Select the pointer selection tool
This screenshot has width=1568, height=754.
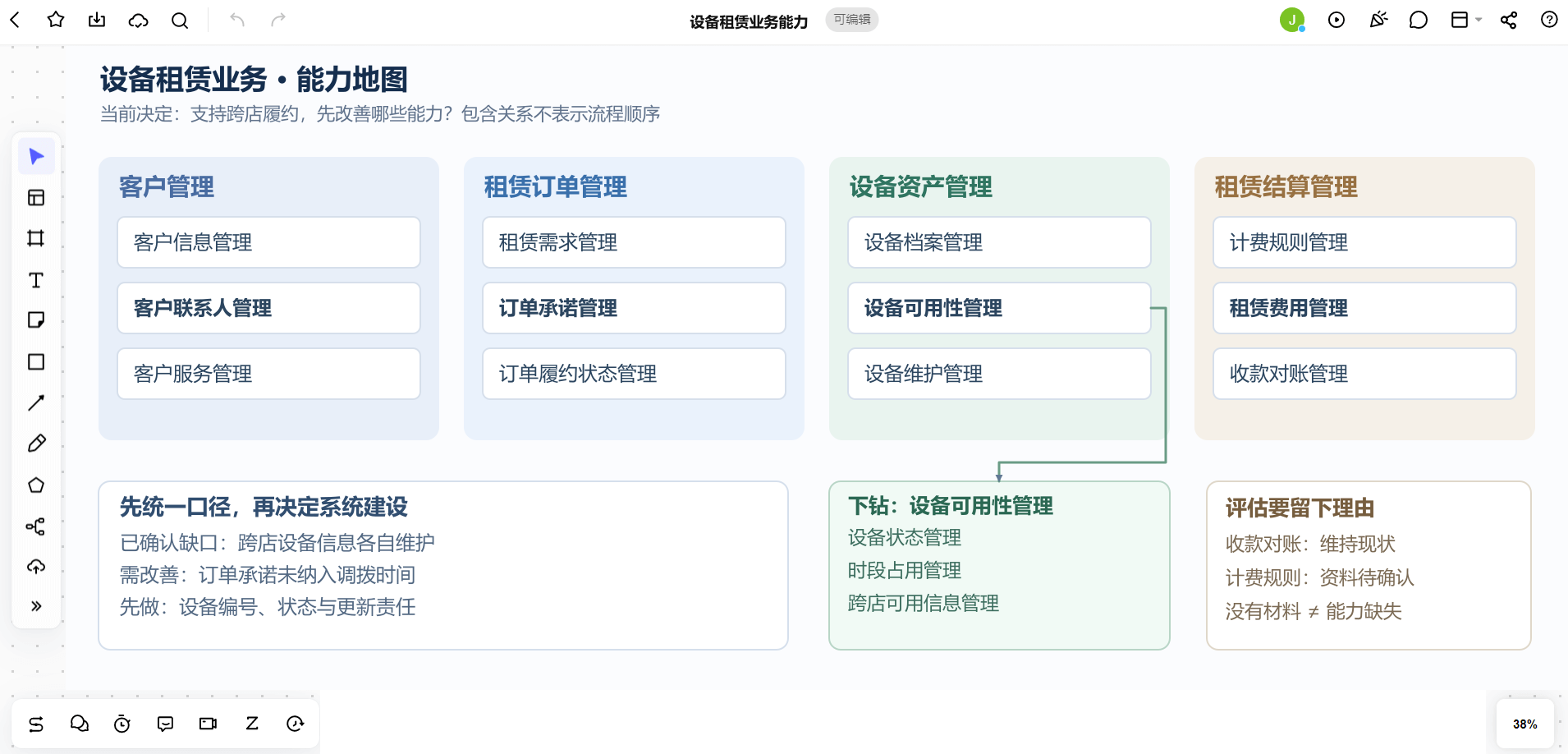tap(36, 156)
